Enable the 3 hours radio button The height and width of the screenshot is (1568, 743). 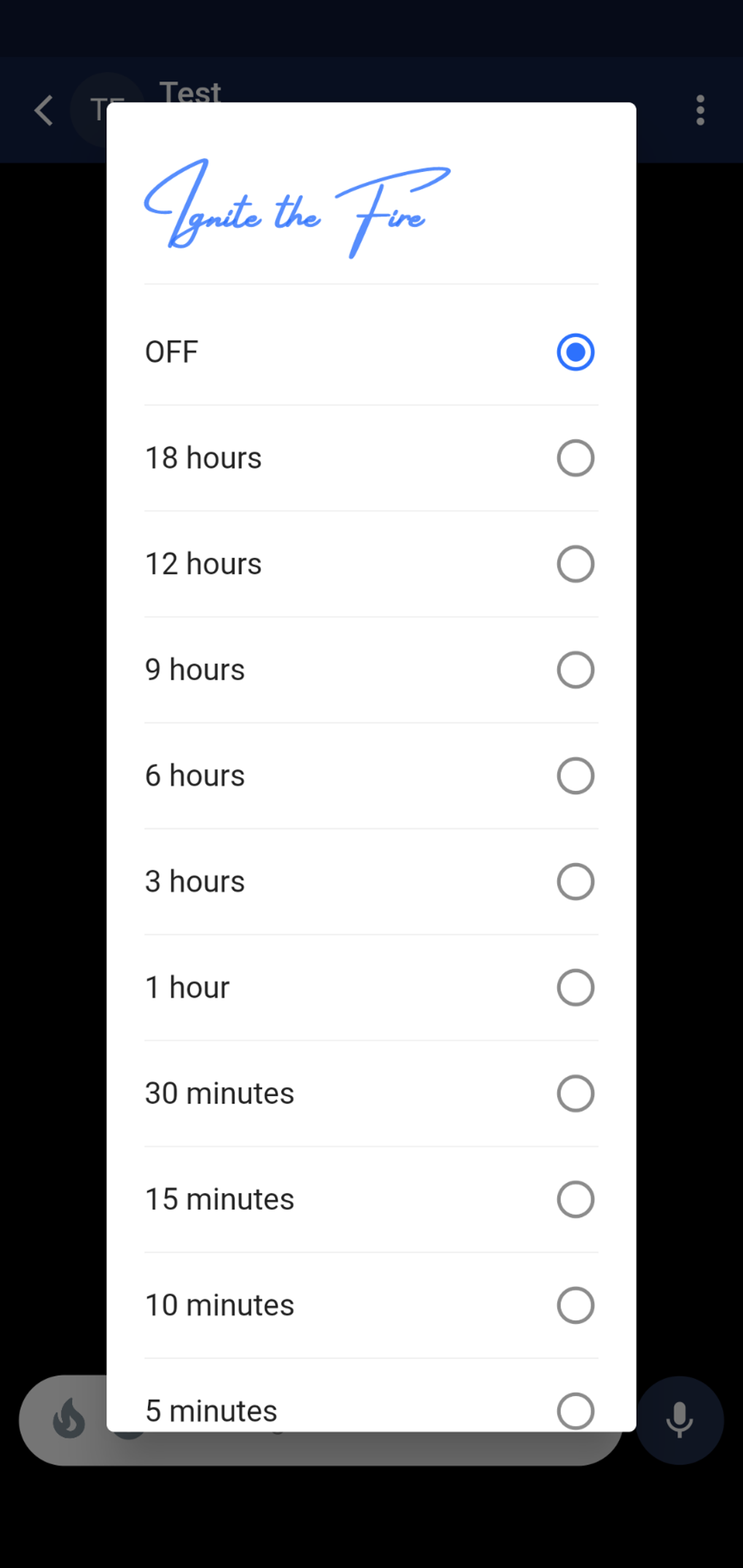tap(575, 882)
